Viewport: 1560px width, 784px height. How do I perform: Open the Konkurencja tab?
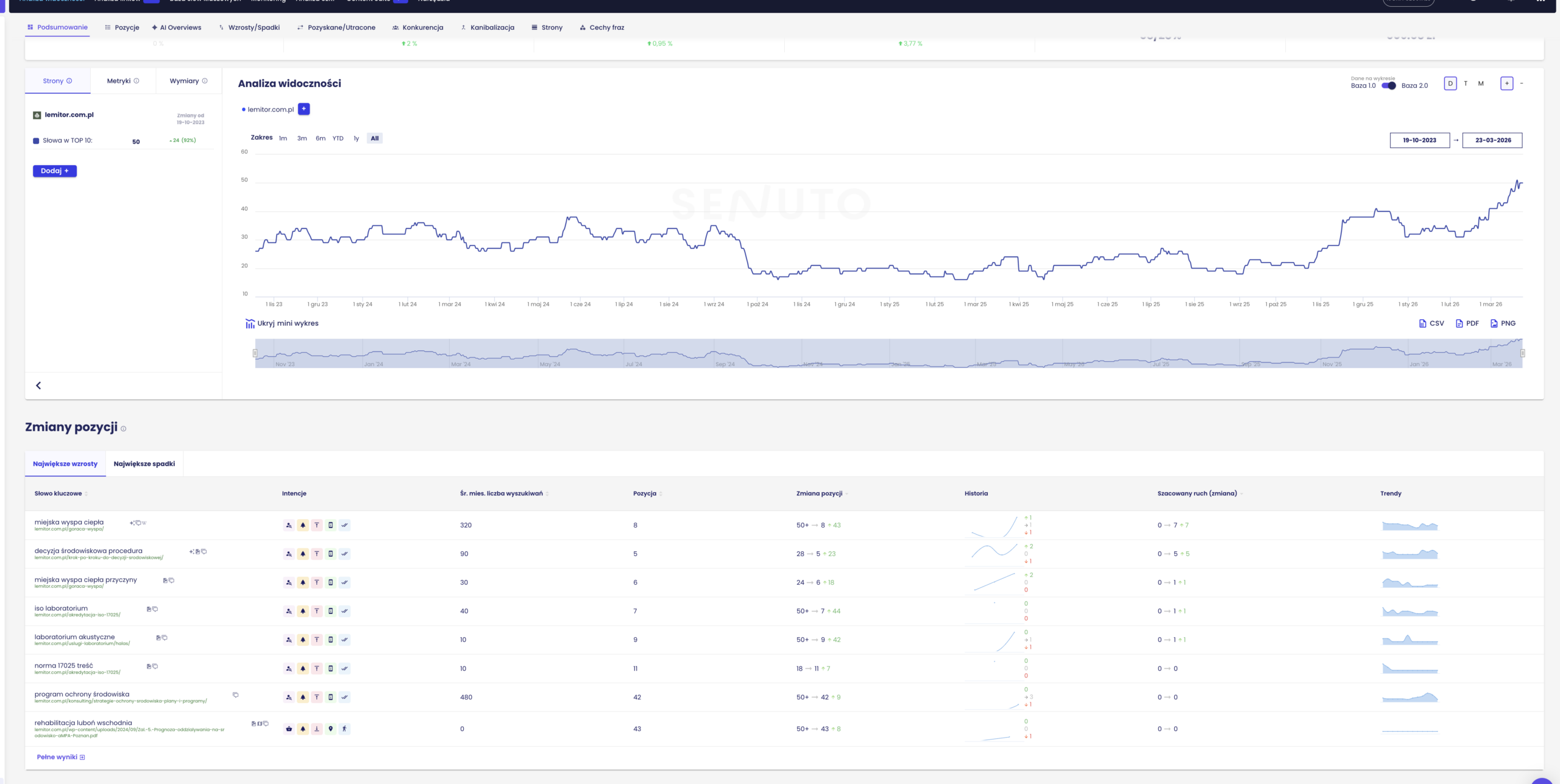point(417,27)
